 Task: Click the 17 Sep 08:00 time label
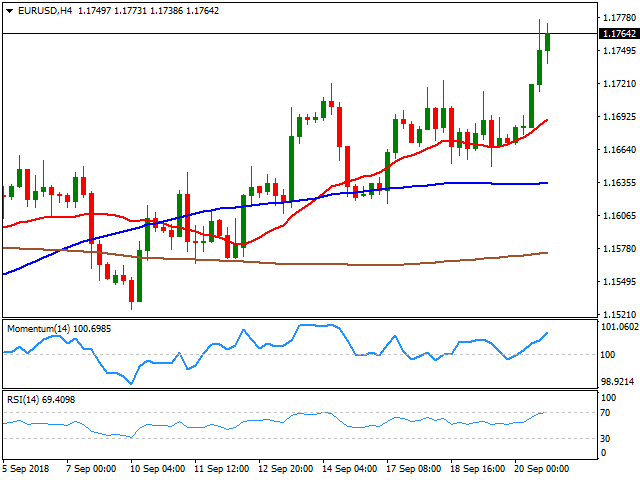pos(413,469)
